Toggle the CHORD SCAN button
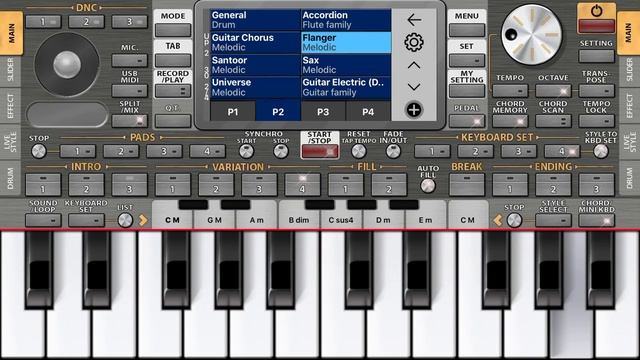Image resolution: width=640 pixels, height=360 pixels. pos(553,121)
